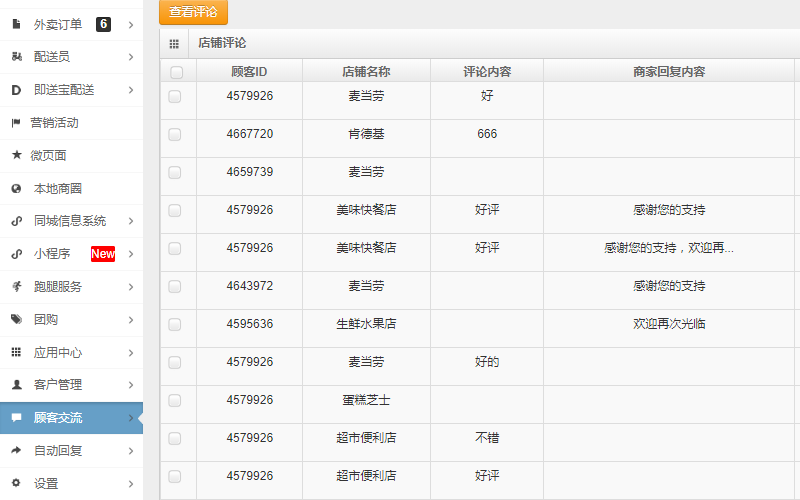
Task: Open the 顾客交流 menu item
Action: click(58, 418)
